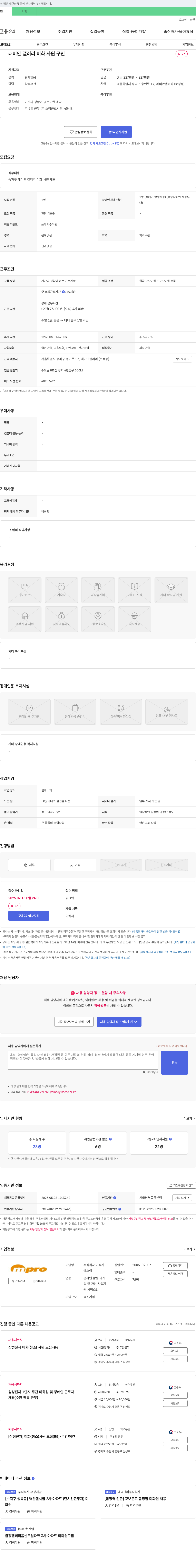Click the 고용24 site logo

(7, 32)
